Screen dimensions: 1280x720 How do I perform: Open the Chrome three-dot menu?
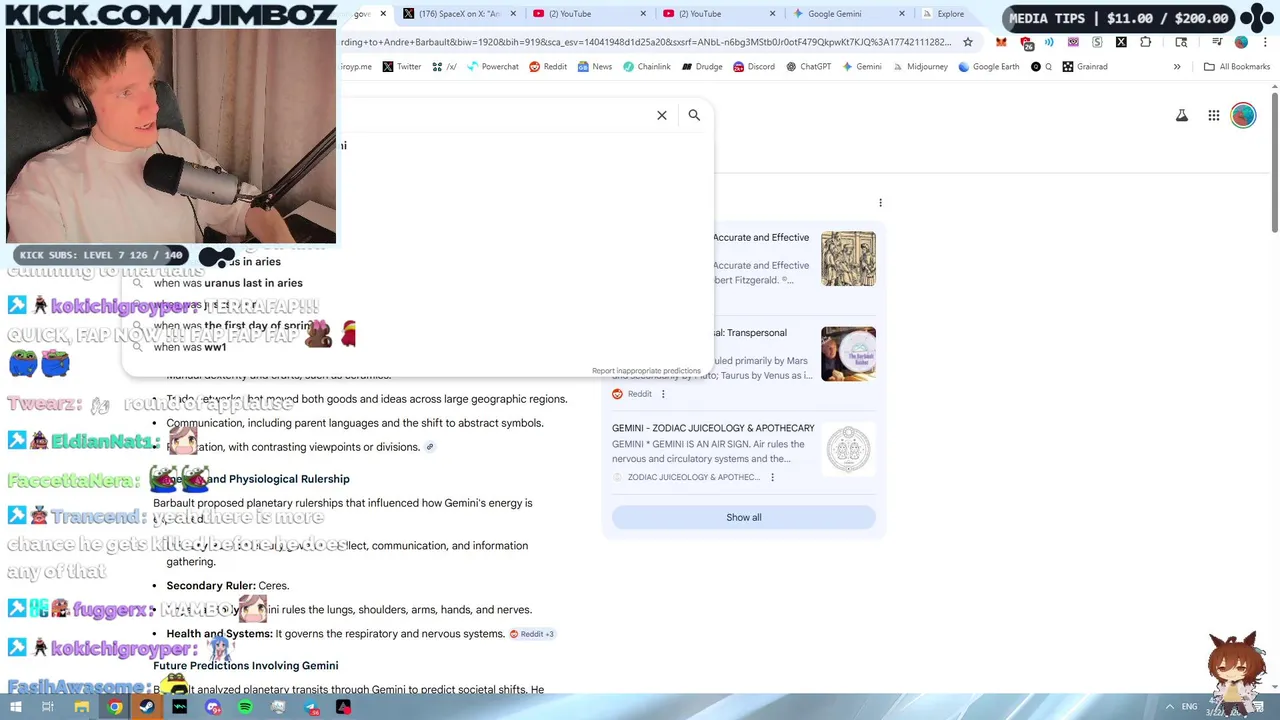[1264, 42]
